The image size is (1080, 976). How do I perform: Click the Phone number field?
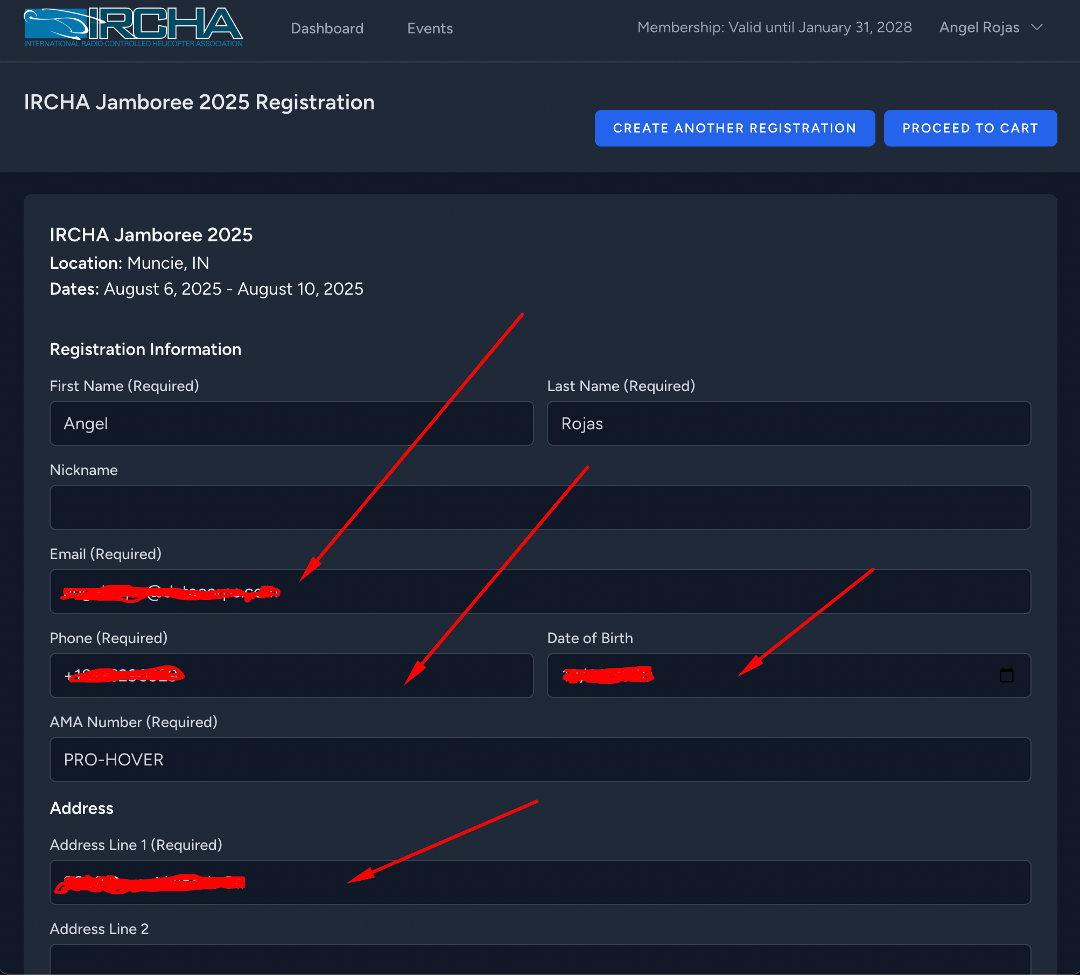pyautogui.click(x=291, y=676)
